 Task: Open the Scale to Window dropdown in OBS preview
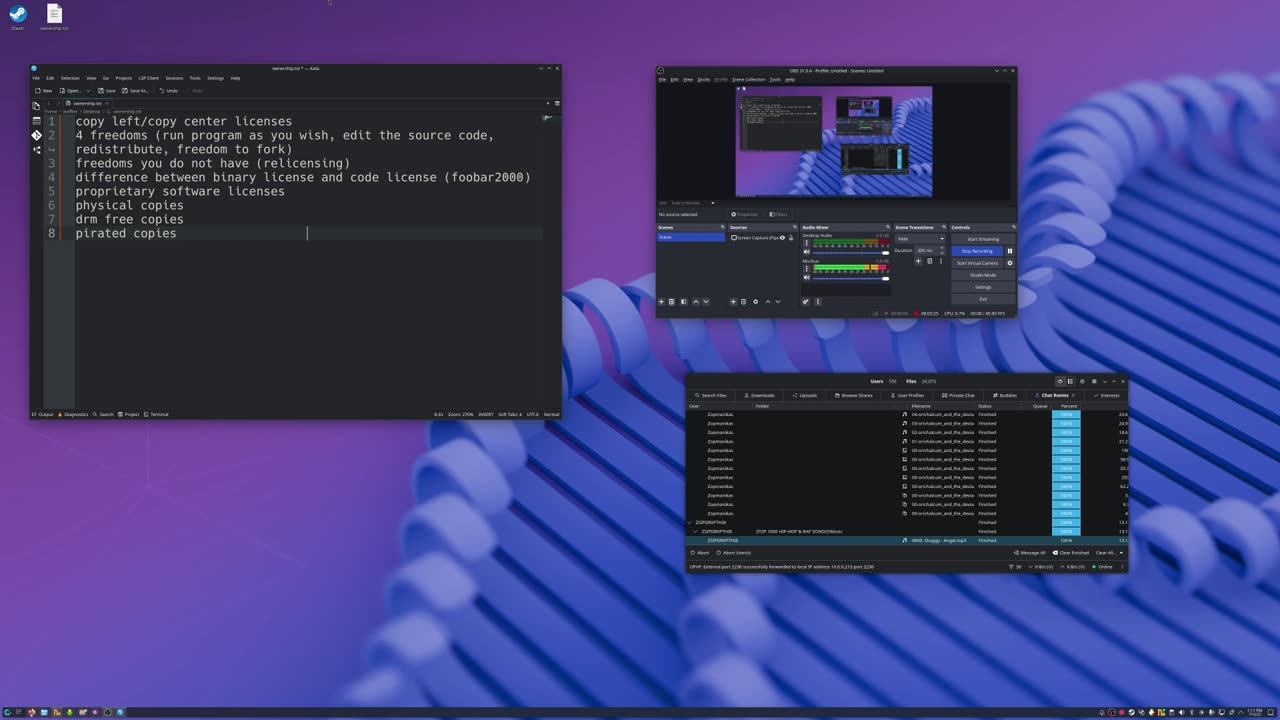pyautogui.click(x=693, y=203)
